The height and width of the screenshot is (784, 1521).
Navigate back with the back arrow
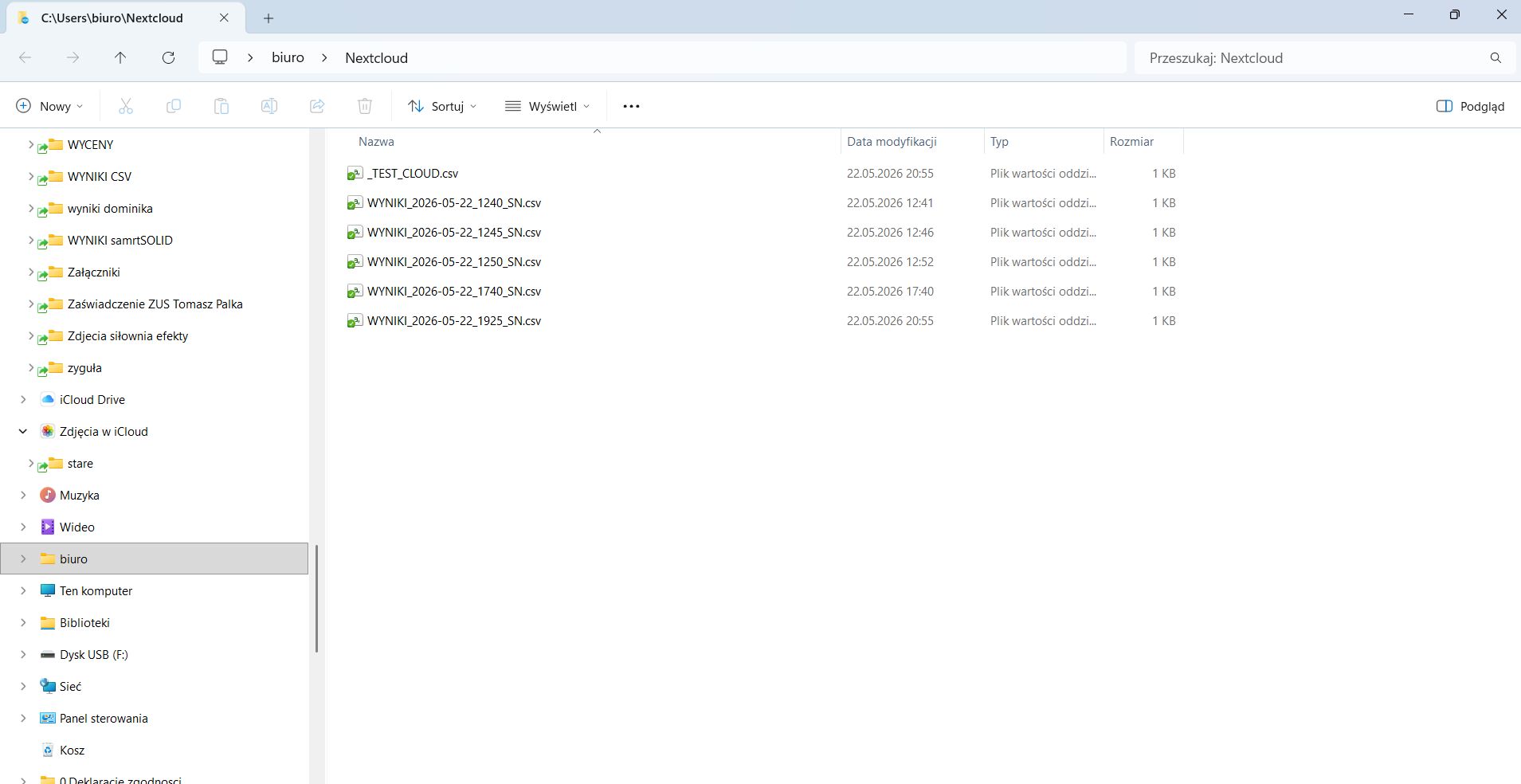point(25,57)
